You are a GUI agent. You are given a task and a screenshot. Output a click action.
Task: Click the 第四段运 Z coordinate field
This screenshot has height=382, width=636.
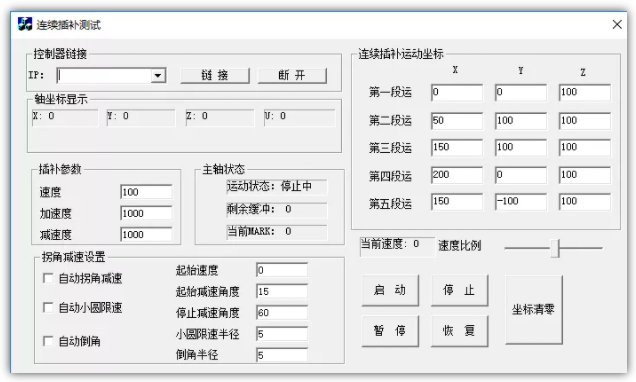coord(584,175)
